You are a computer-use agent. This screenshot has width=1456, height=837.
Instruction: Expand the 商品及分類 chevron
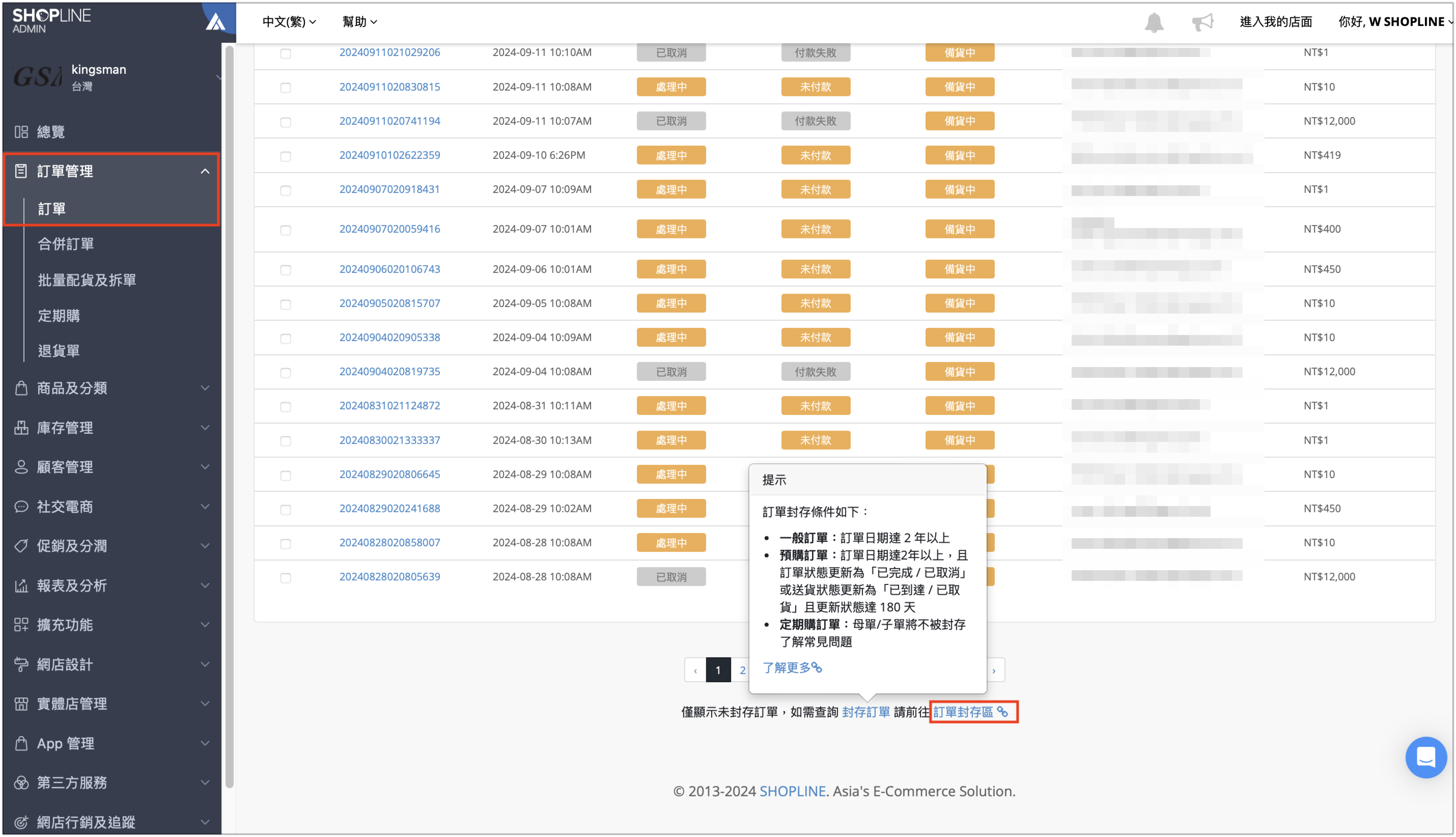click(205, 388)
